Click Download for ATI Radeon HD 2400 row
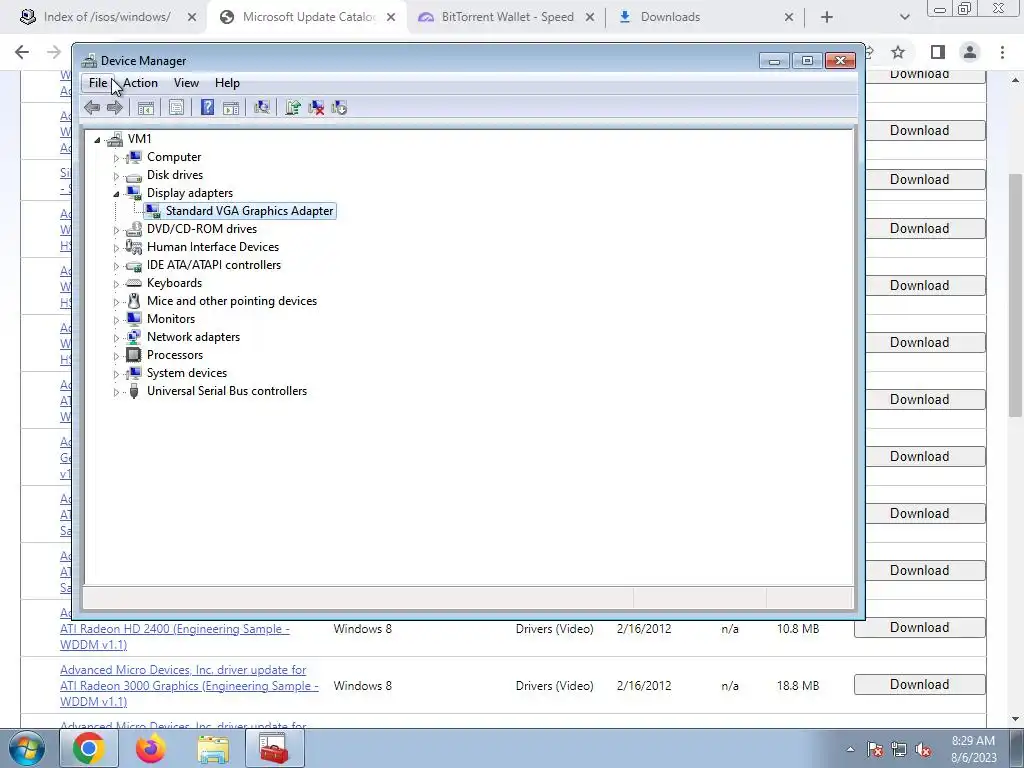 [x=920, y=628]
